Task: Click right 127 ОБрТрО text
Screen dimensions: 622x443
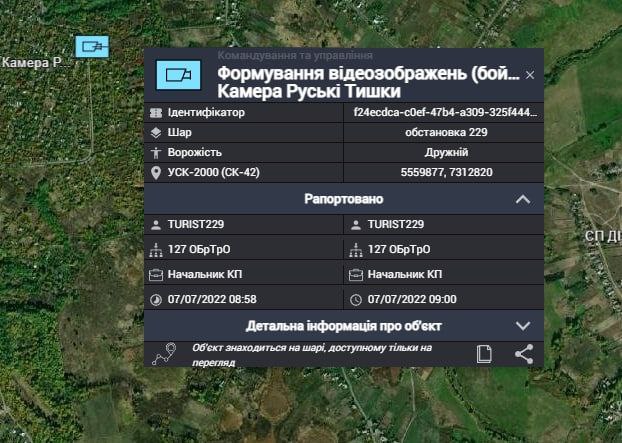Action: click(399, 249)
